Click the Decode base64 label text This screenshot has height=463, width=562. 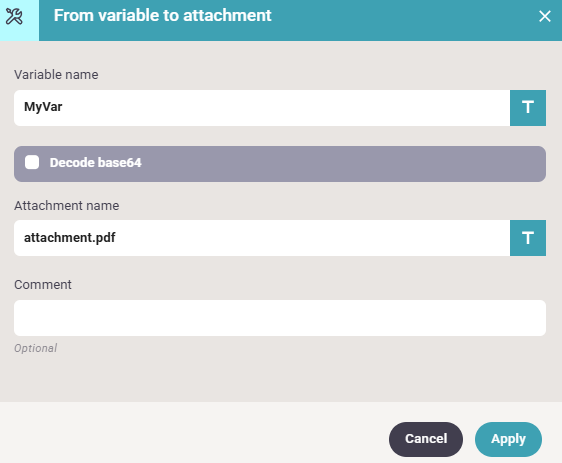(95, 163)
